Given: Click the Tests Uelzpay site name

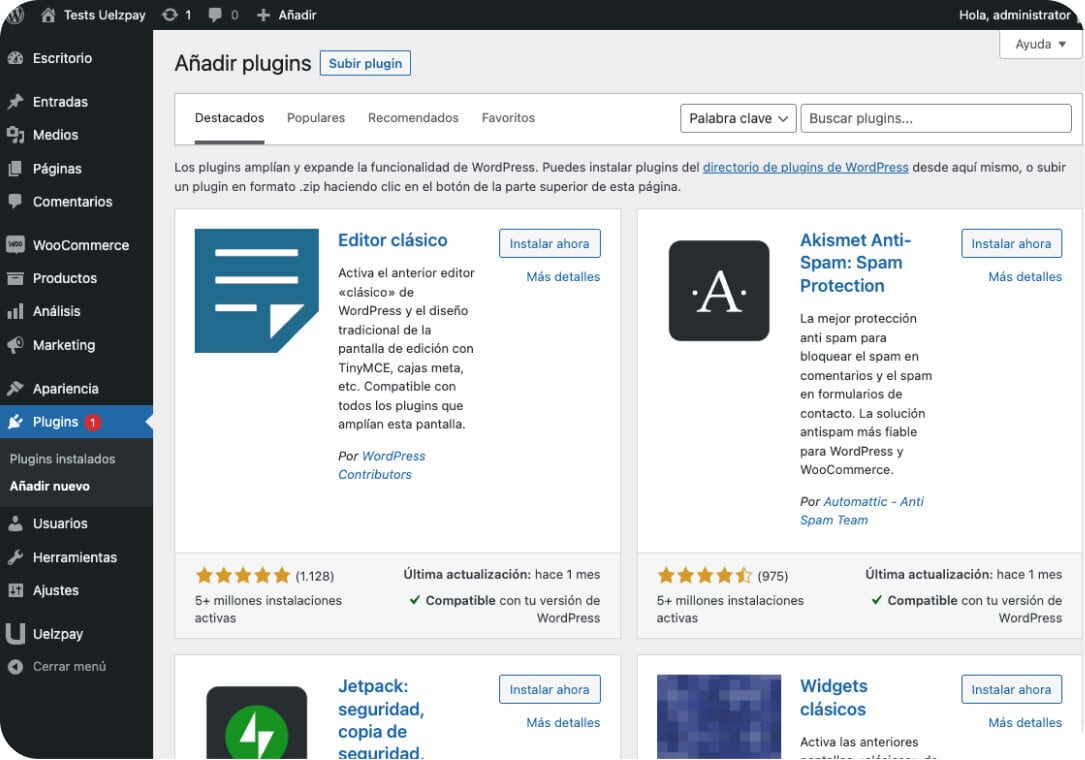Looking at the screenshot, I should coord(104,15).
